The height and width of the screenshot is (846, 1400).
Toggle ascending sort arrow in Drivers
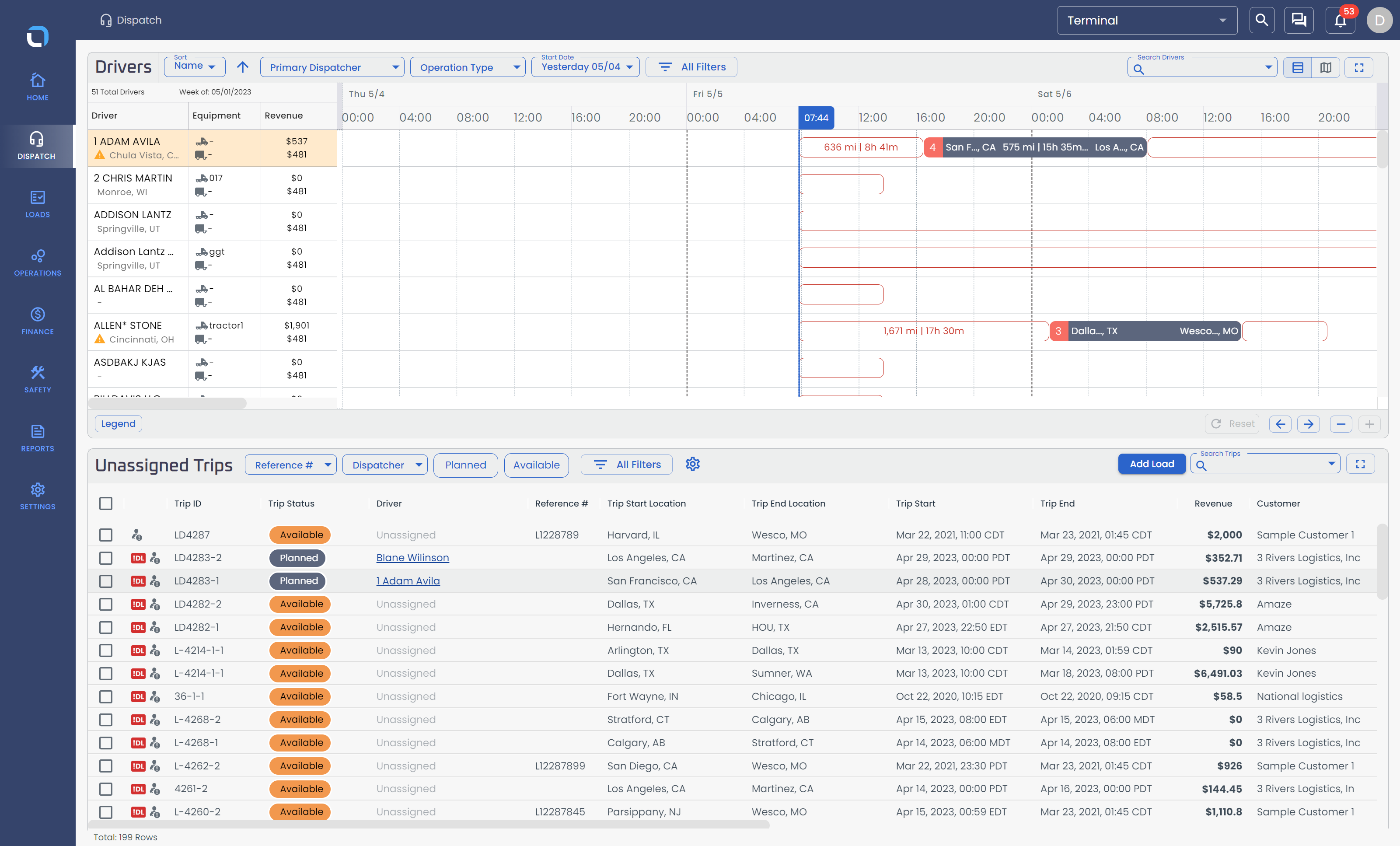(243, 67)
